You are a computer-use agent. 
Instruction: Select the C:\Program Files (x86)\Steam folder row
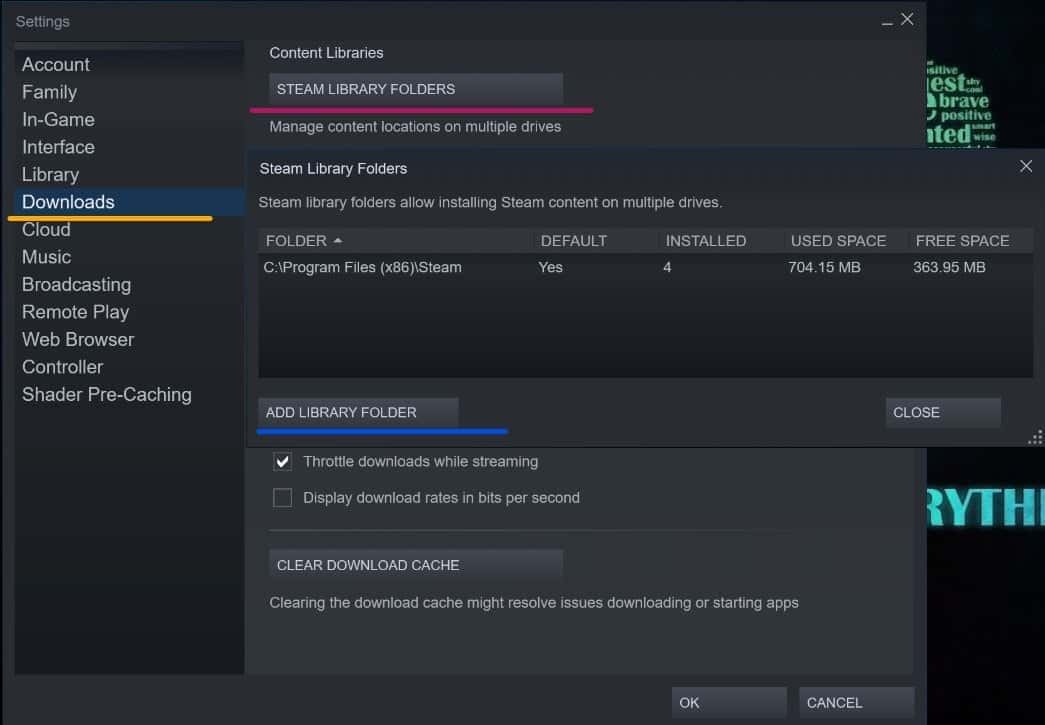pyautogui.click(x=363, y=267)
